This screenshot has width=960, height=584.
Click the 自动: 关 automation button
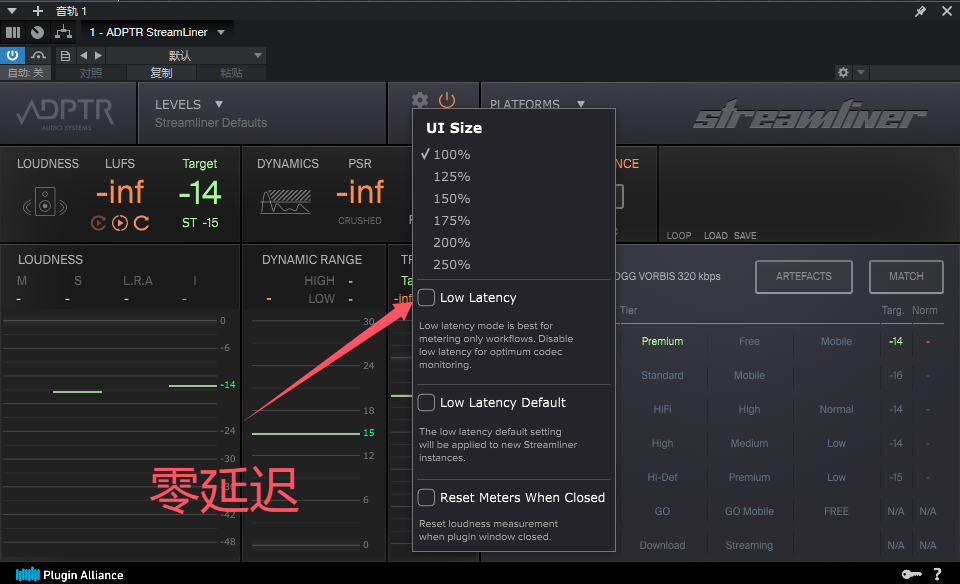pyautogui.click(x=26, y=73)
